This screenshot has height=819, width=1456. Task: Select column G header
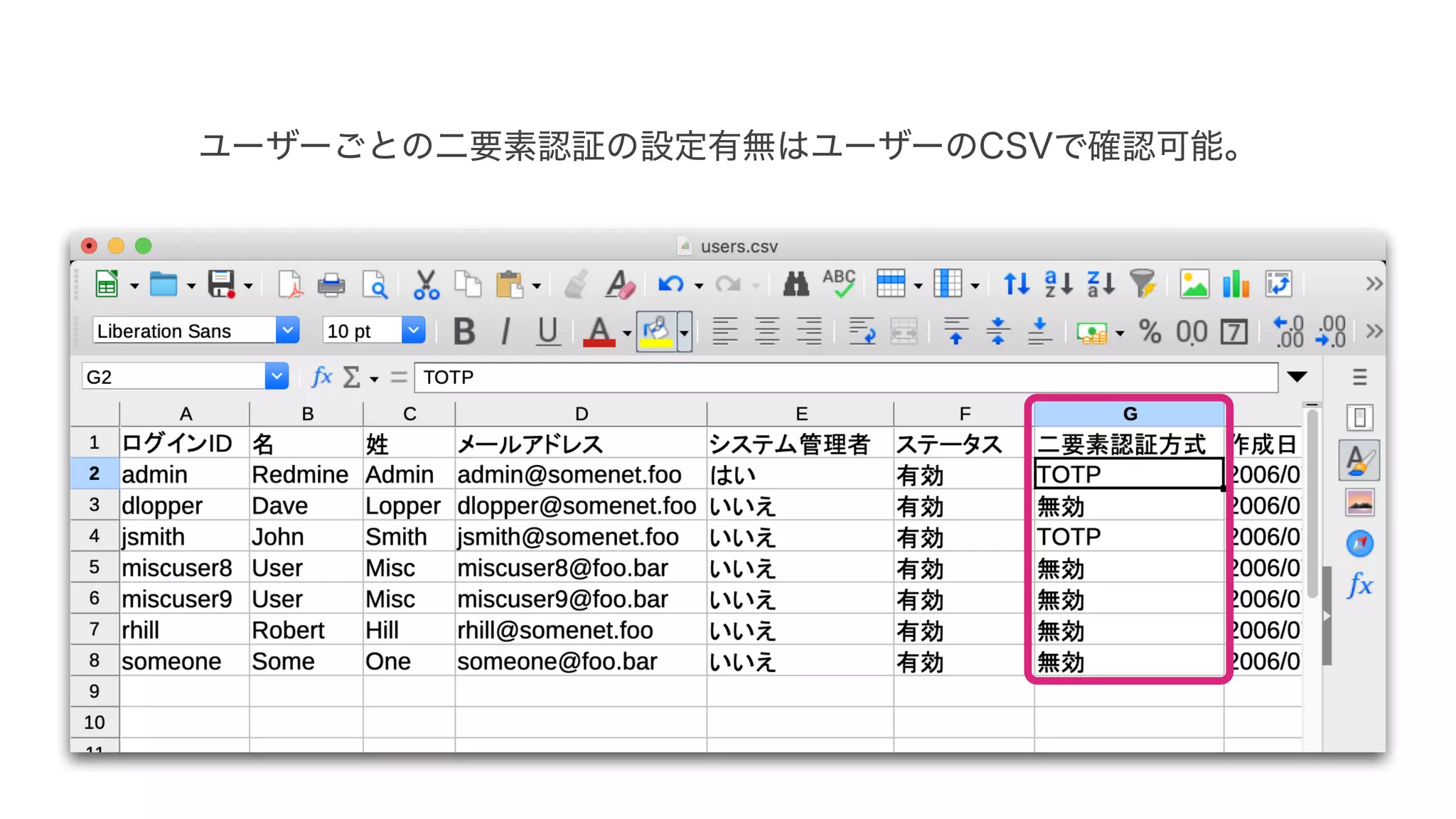tap(1129, 414)
